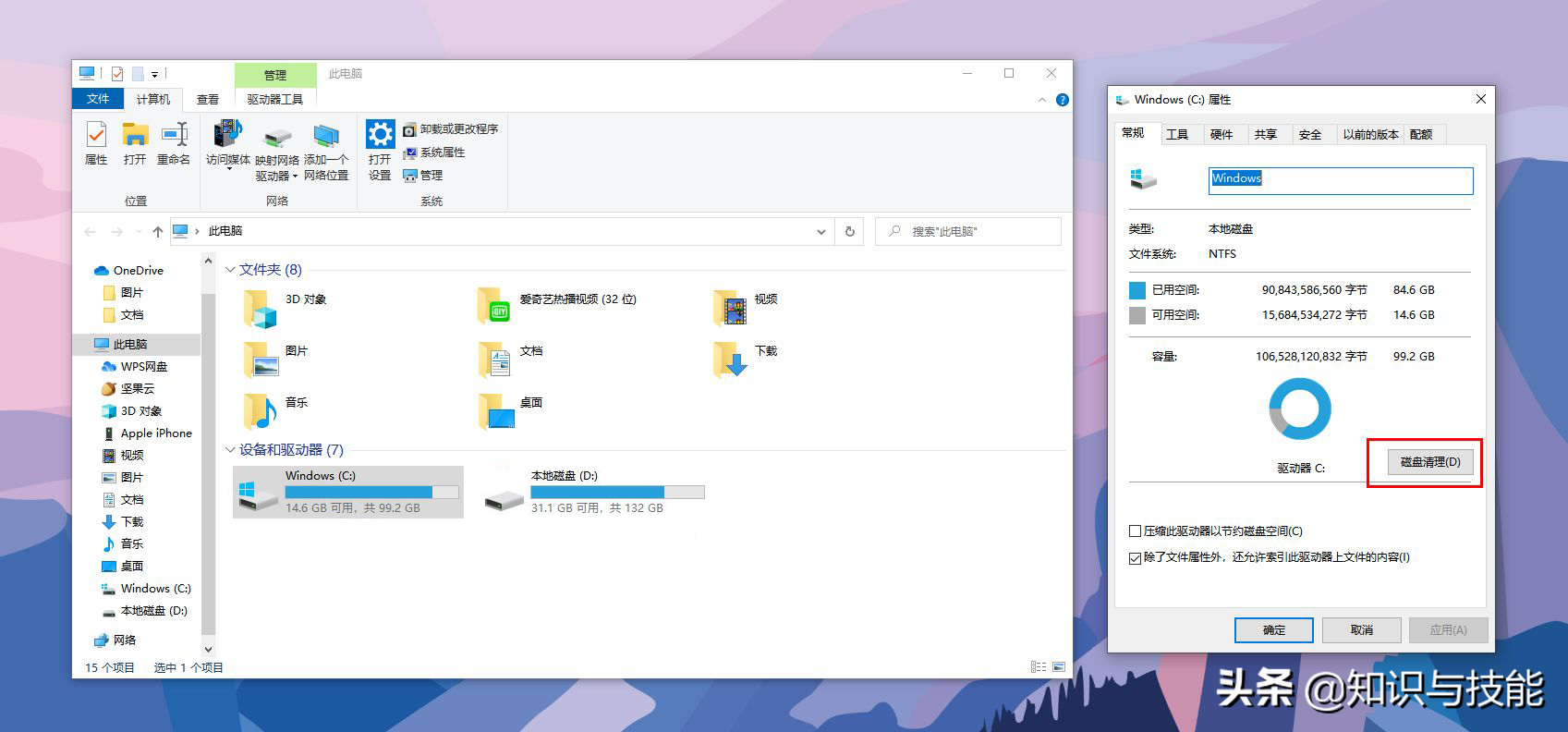The image size is (1568, 732).
Task: Click the 确定 button
Action: (1273, 630)
